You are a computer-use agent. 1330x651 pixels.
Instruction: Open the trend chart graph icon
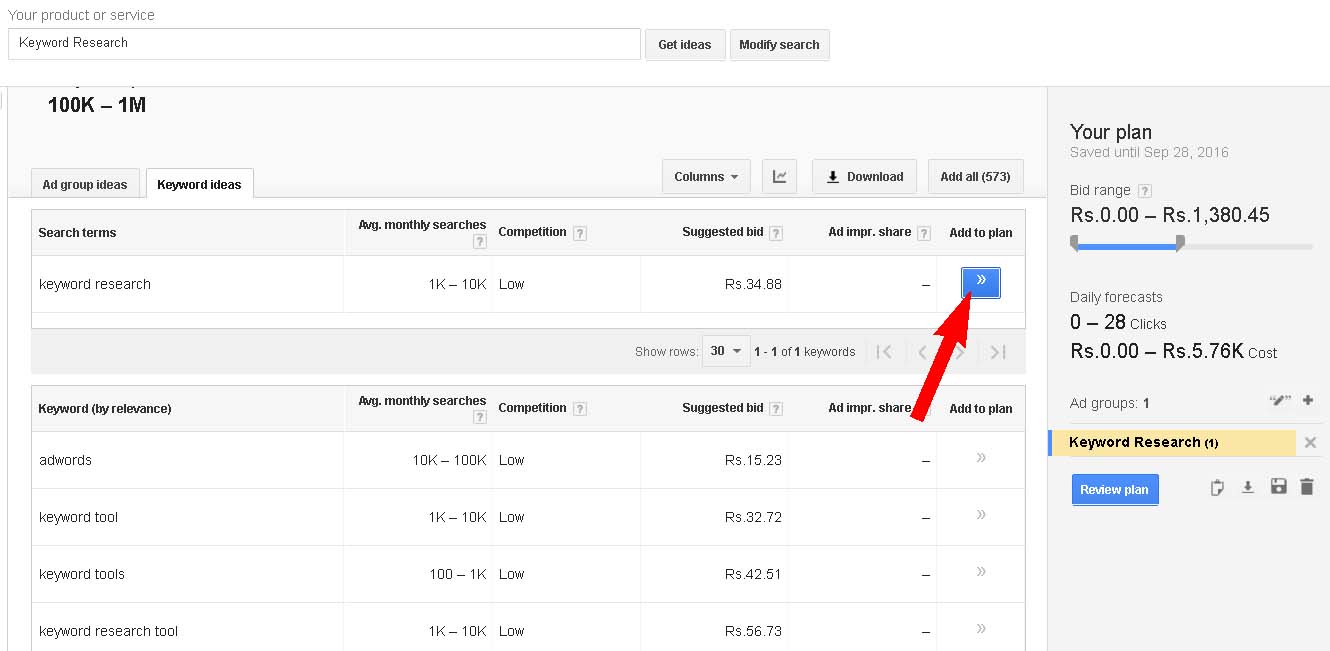pyautogui.click(x=779, y=176)
